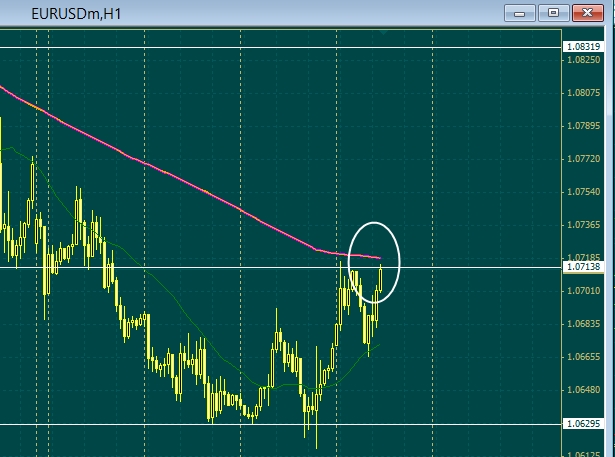Click the chart shift triangle marker at top
Screen dimensions: 615x457
pyautogui.click(x=384, y=32)
